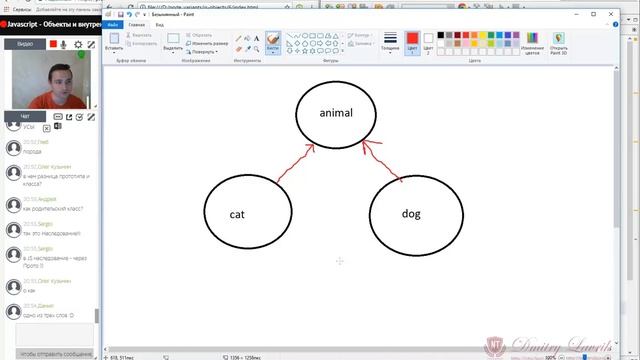The height and width of the screenshot is (360, 640).
Task: Switch to the View (Вид) ribbon tab
Action: pyautogui.click(x=160, y=25)
